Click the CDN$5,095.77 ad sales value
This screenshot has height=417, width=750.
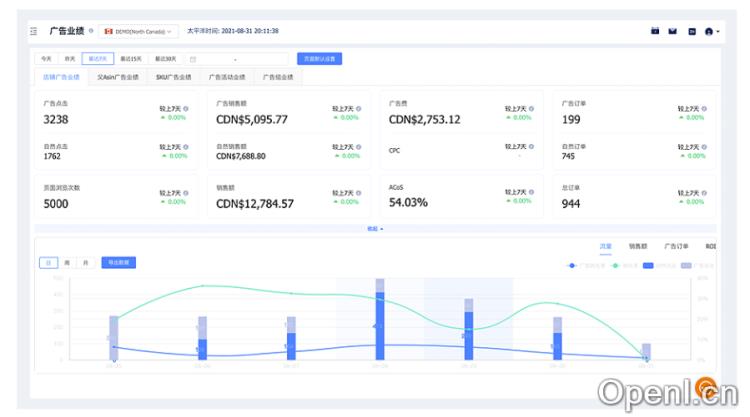[252, 120]
